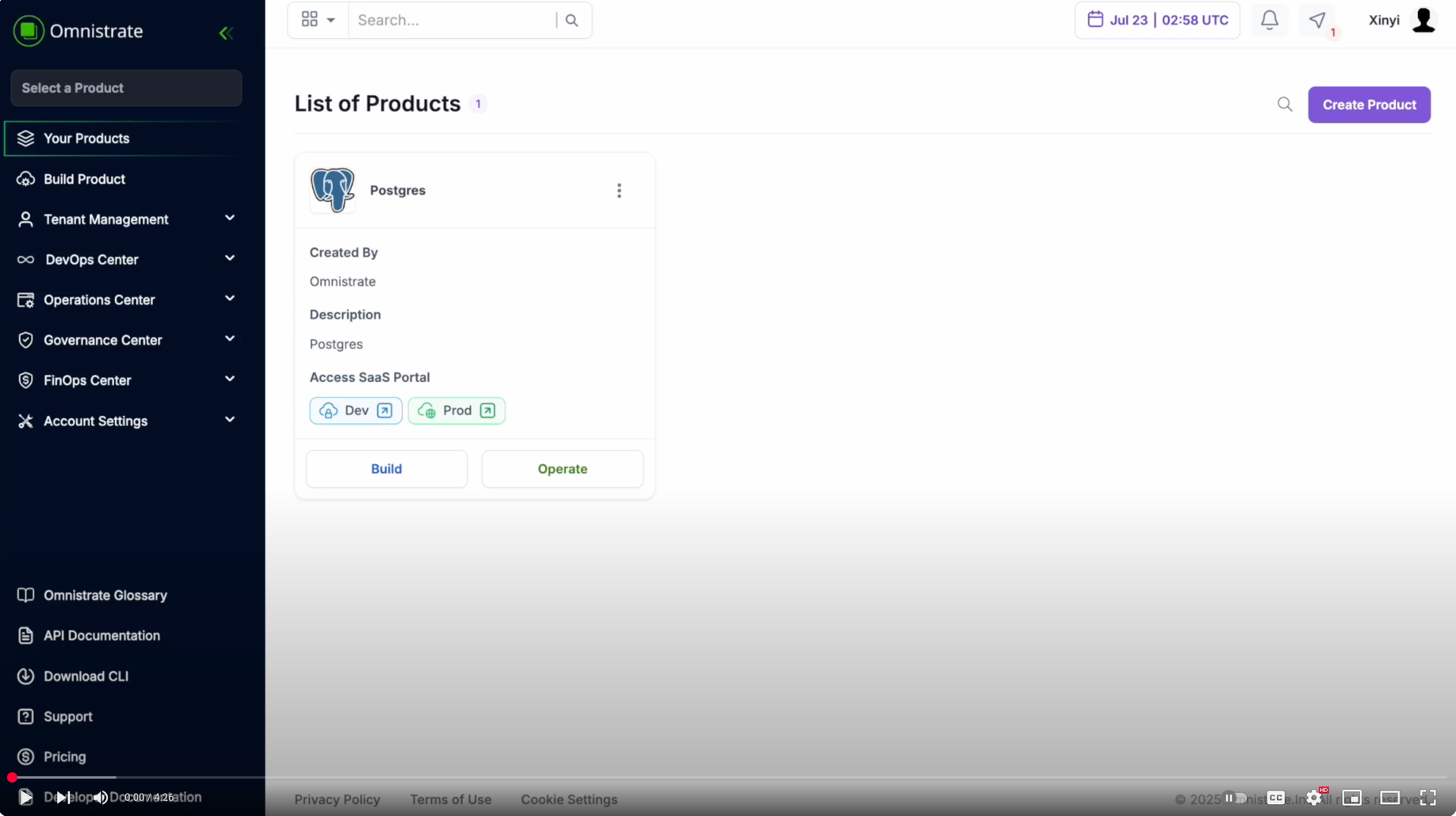
Task: Enter fullscreen video mode
Action: pyautogui.click(x=1428, y=797)
